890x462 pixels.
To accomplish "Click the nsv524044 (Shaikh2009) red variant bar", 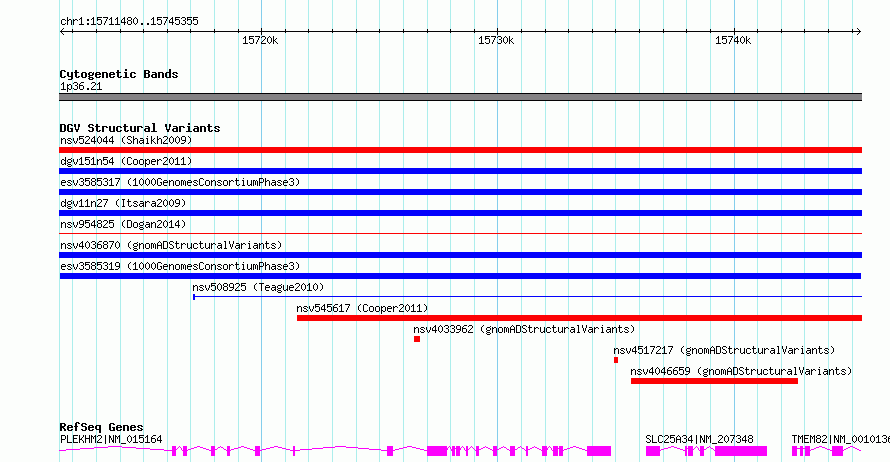I will tap(460, 150).
